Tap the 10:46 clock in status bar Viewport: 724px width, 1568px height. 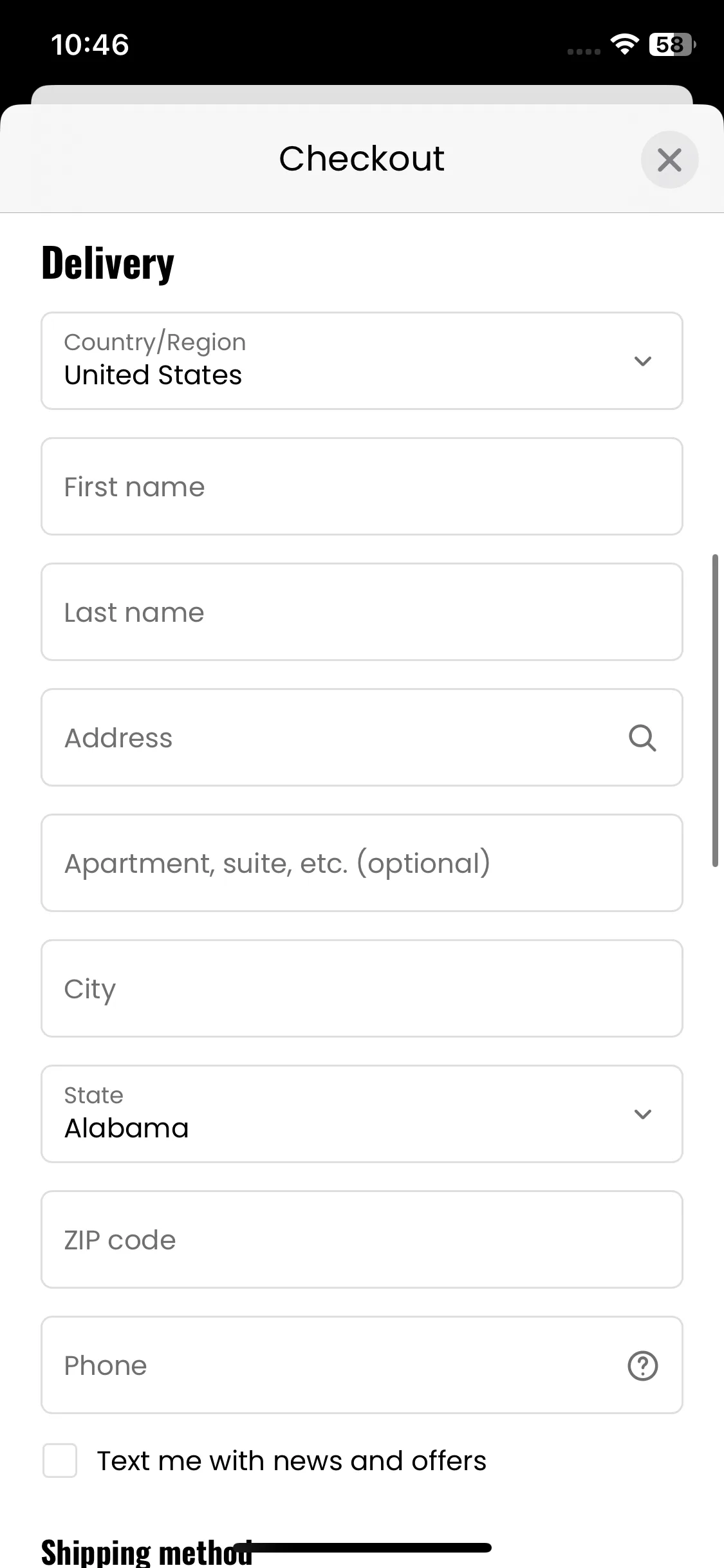90,45
